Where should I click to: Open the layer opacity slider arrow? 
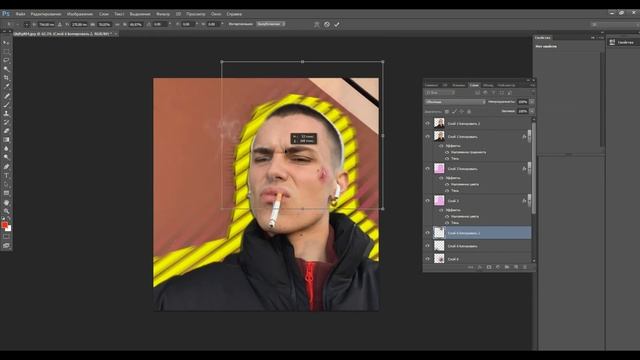click(x=531, y=102)
